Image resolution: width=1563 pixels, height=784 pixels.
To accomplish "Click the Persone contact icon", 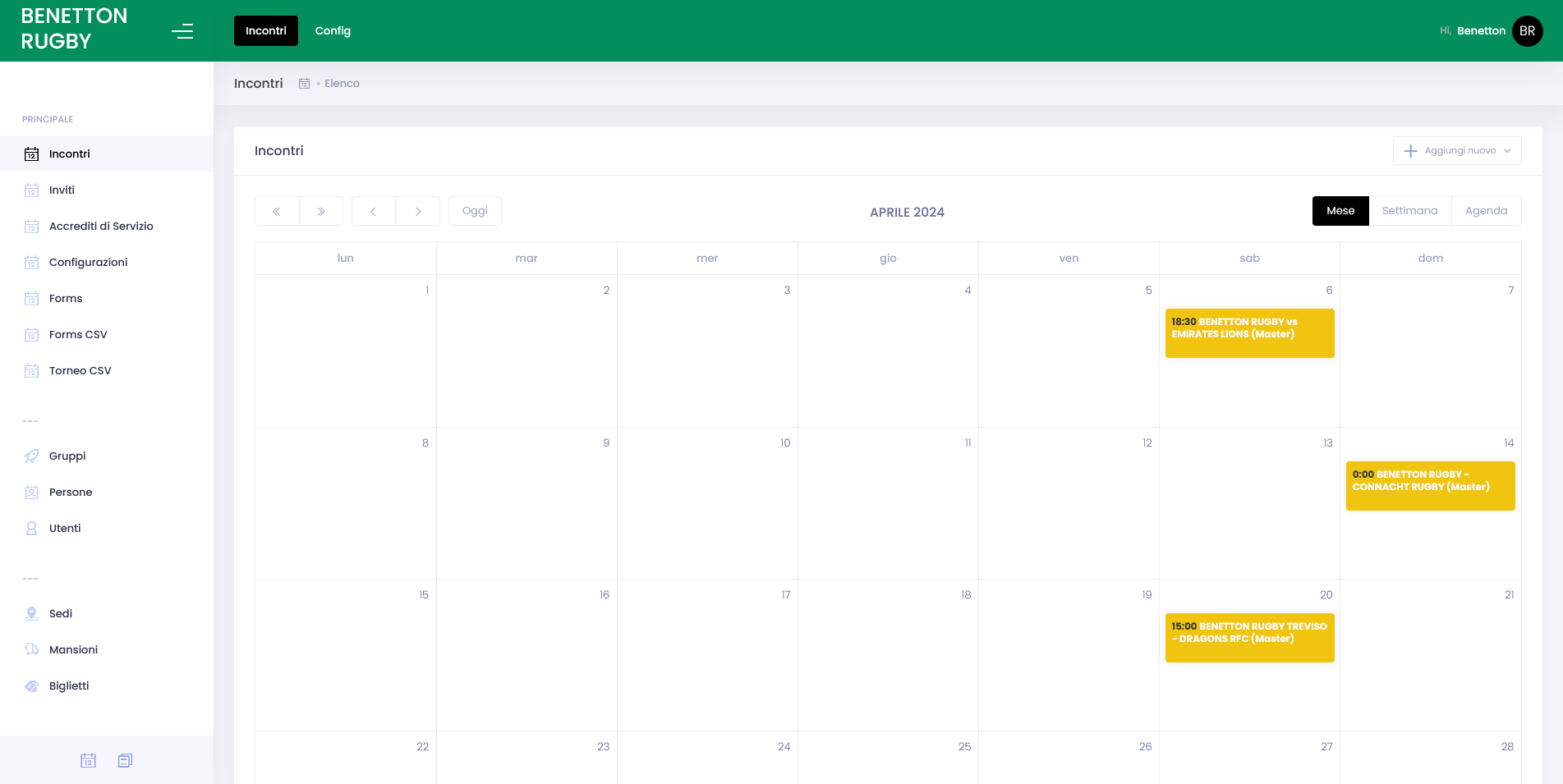I will (31, 492).
